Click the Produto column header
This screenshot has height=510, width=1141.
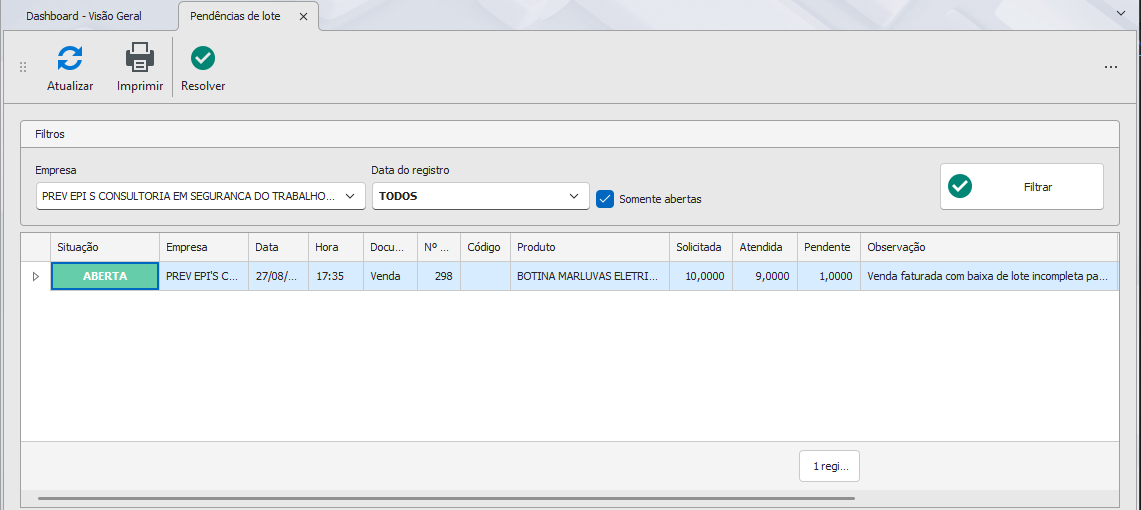point(590,247)
